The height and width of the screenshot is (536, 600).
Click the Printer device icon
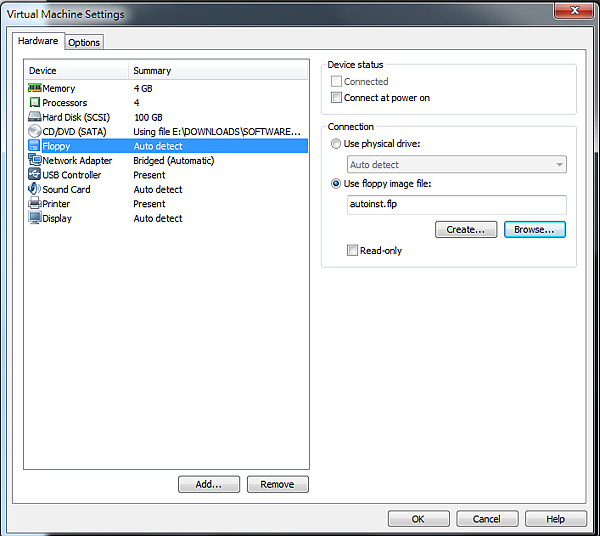click(34, 203)
